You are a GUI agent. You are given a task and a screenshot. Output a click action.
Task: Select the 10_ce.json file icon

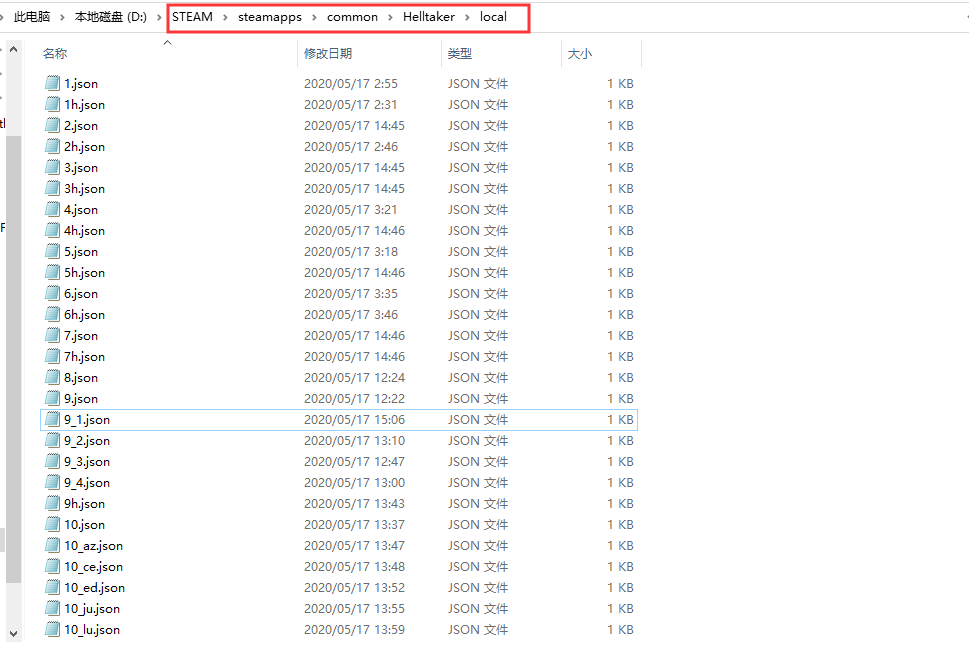[x=53, y=567]
